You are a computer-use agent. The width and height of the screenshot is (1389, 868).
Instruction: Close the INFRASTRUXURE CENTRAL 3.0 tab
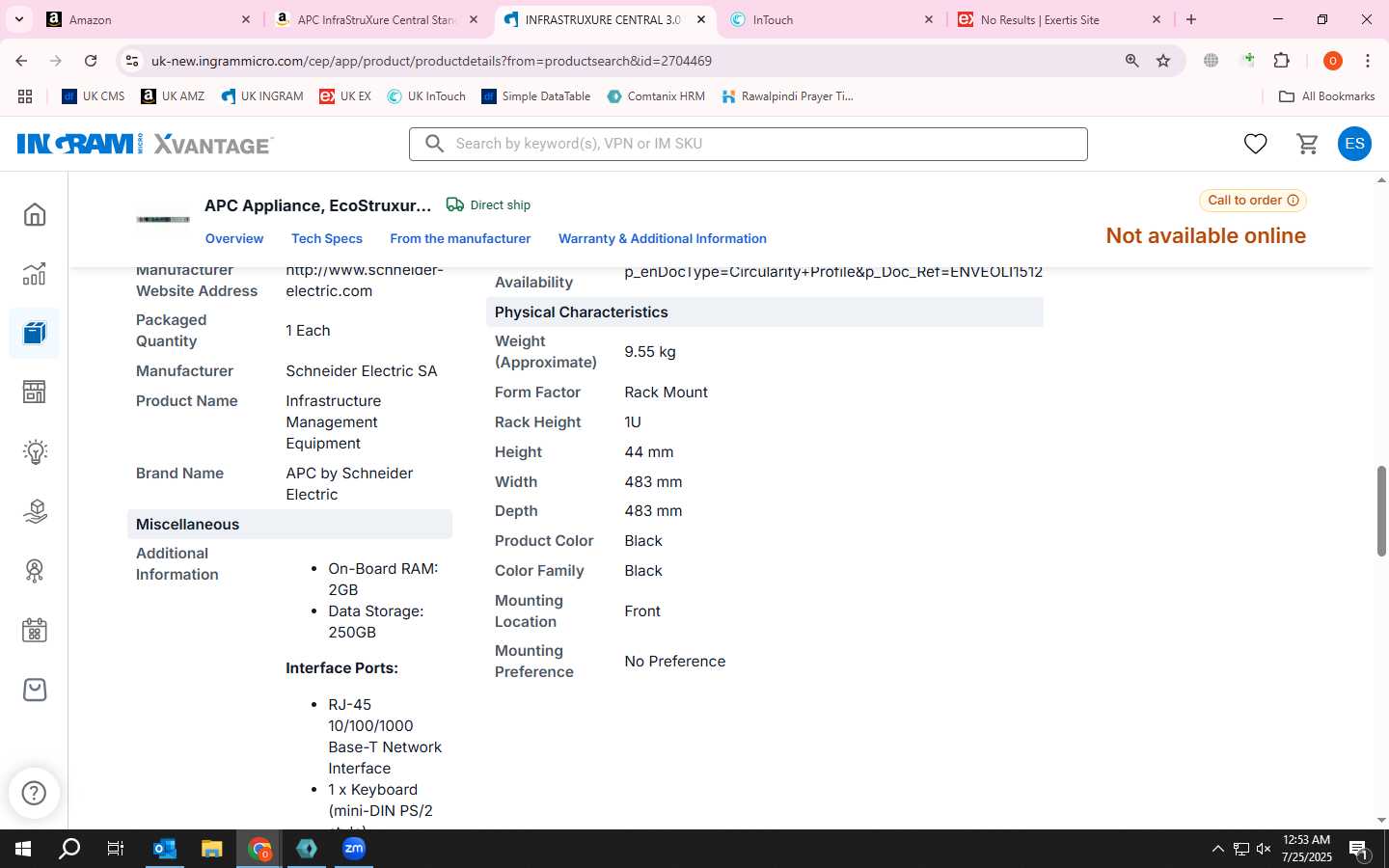[x=701, y=19]
